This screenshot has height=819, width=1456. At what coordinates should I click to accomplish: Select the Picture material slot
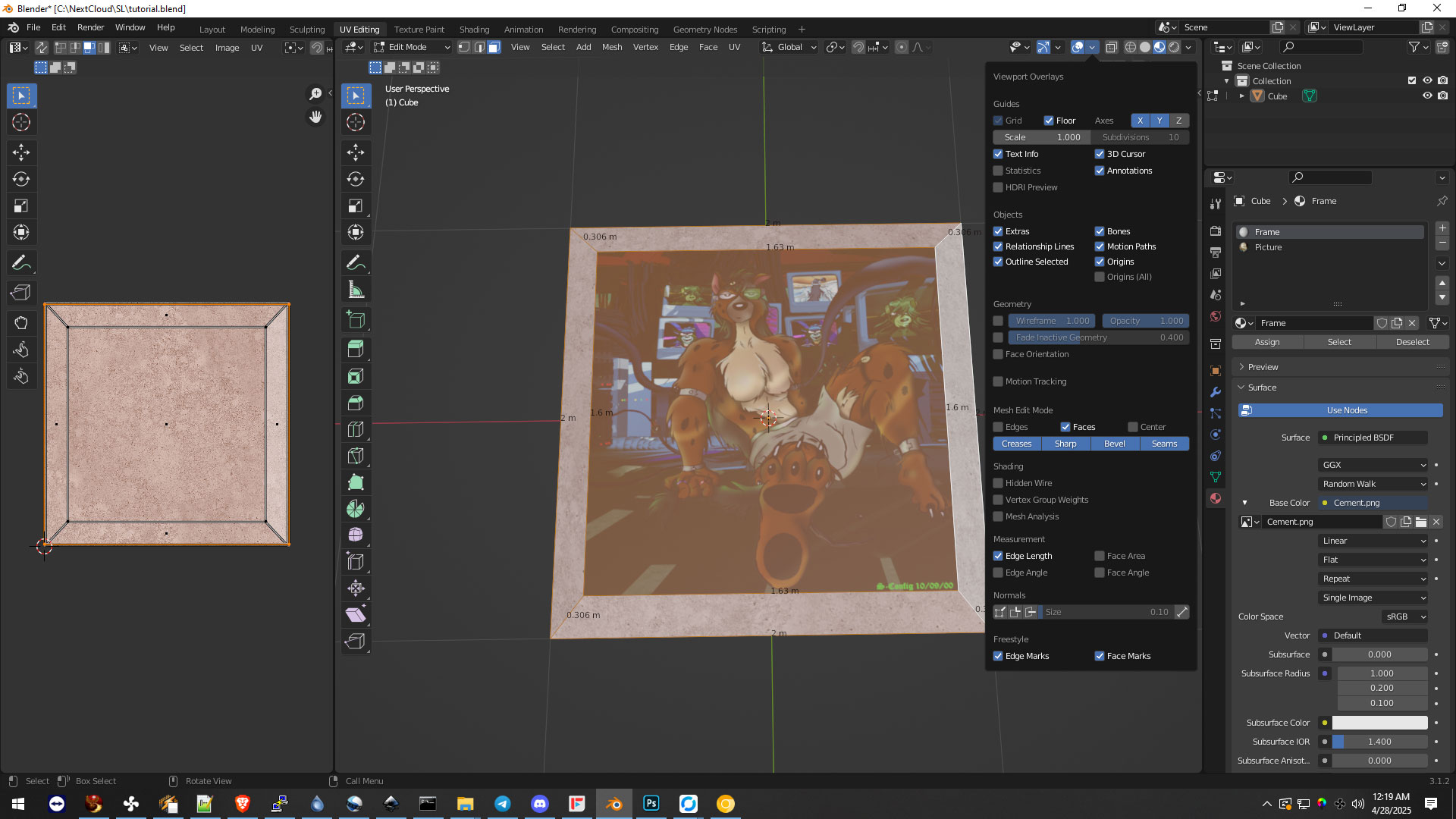(1331, 247)
